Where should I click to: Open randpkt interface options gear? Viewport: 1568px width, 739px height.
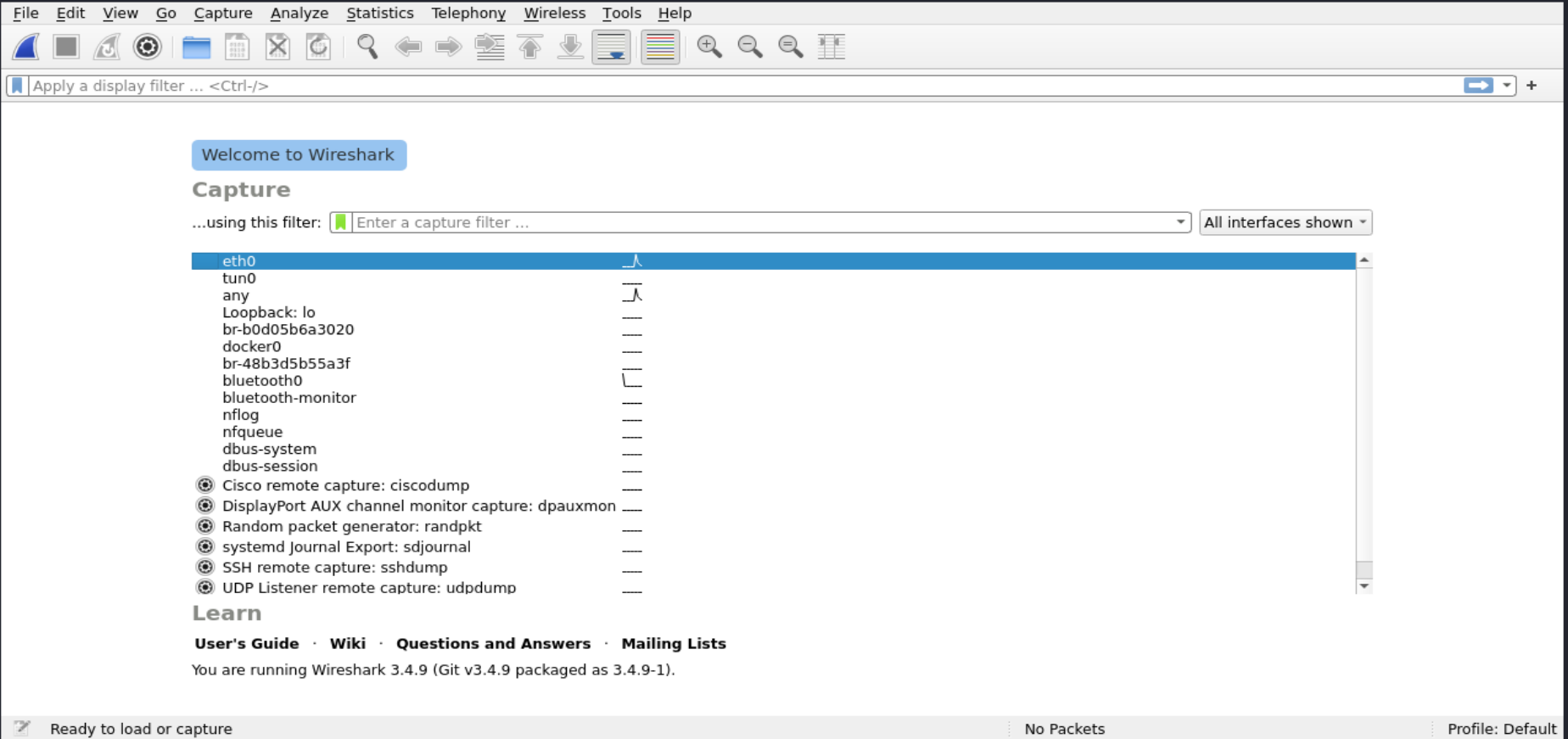click(x=205, y=526)
